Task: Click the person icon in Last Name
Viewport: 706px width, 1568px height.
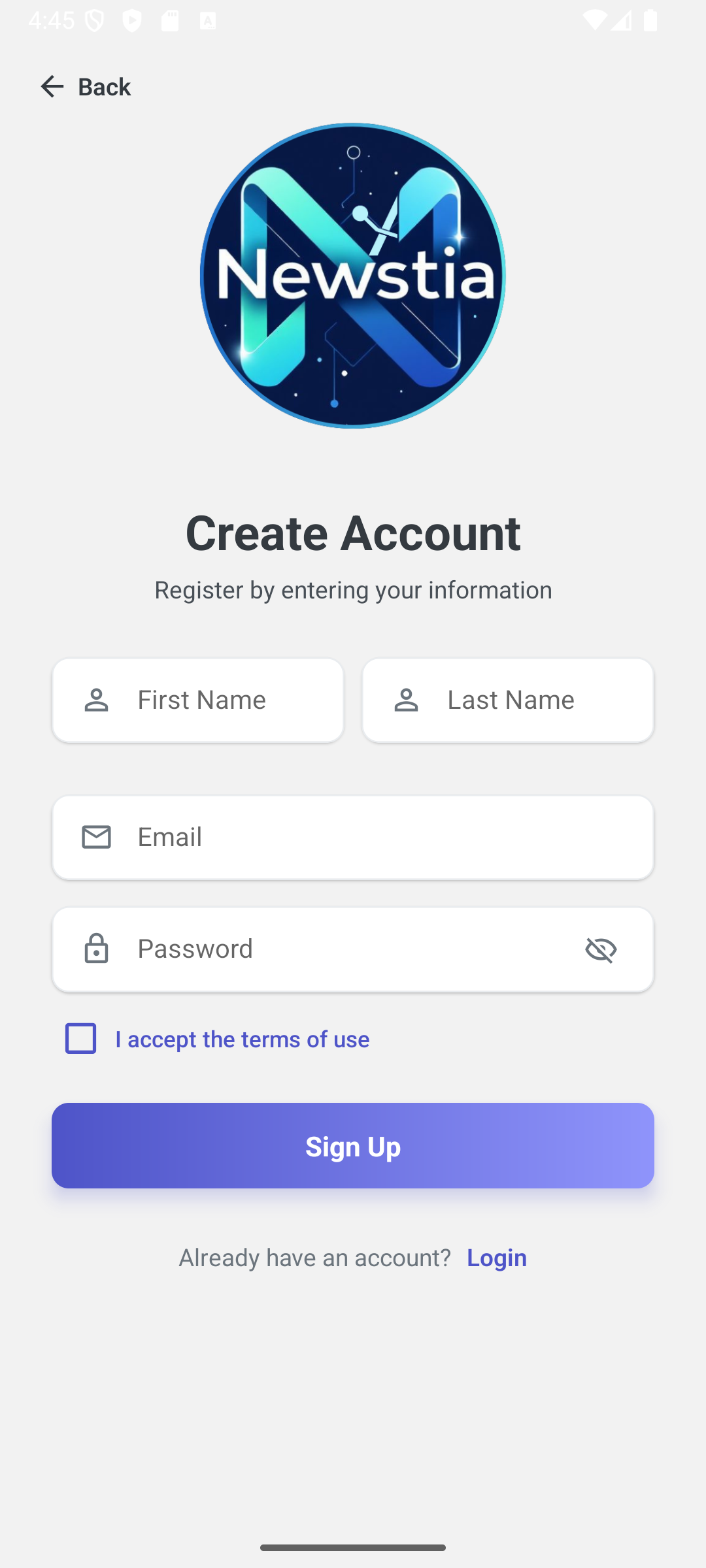Action: tap(406, 700)
